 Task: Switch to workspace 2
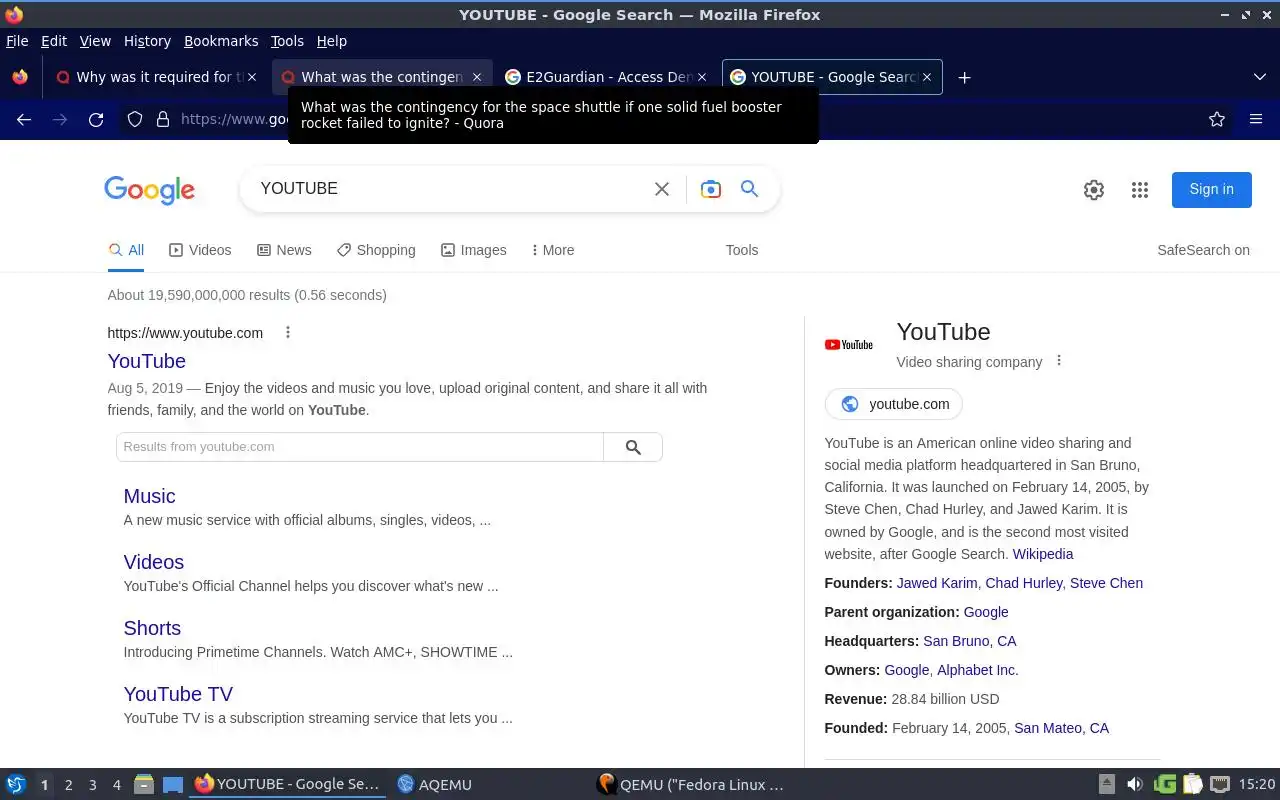(68, 785)
